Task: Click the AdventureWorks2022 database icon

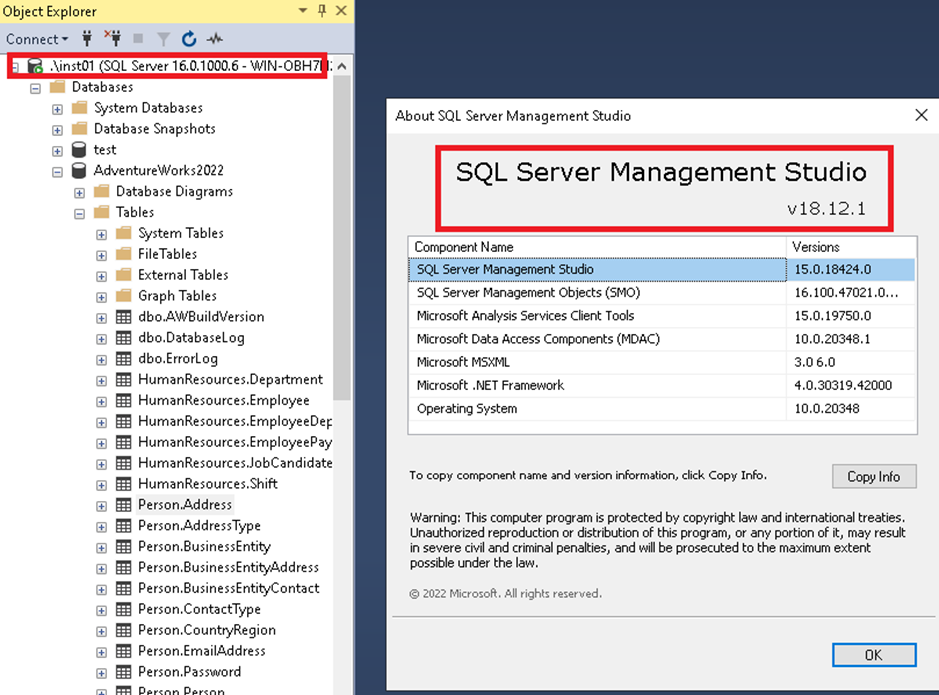Action: pyautogui.click(x=78, y=171)
